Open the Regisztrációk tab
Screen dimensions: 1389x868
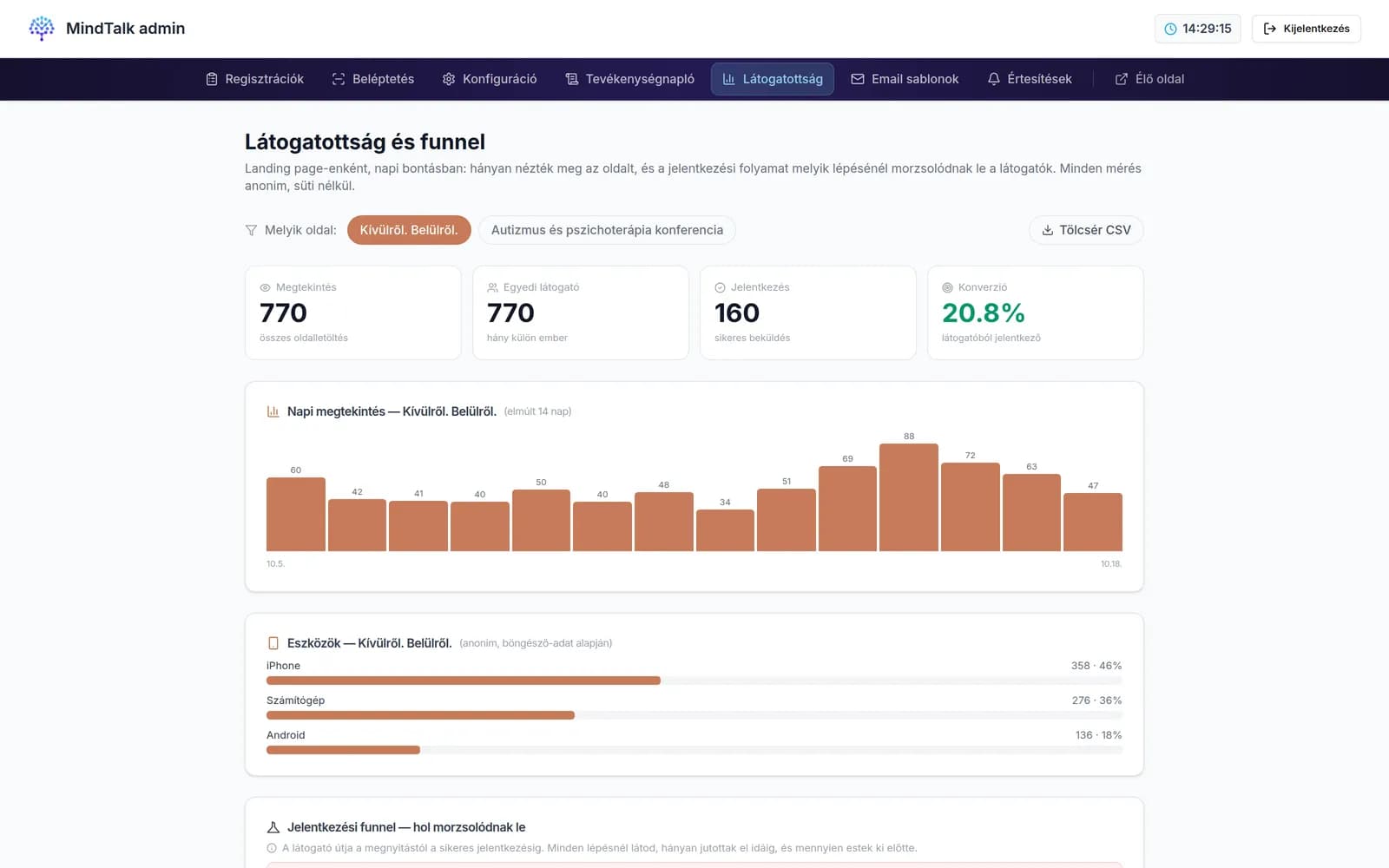click(254, 79)
